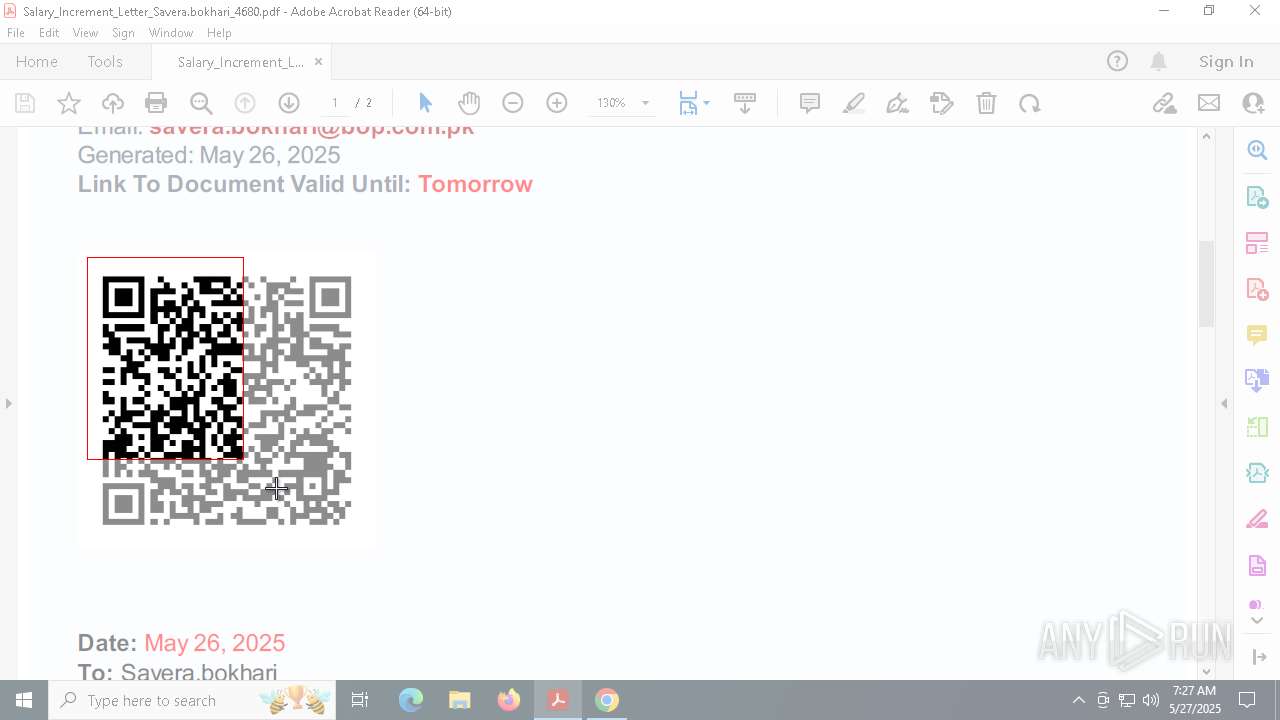Select the Salary_Increment_L... document tab
The height and width of the screenshot is (720, 1280).
pyautogui.click(x=240, y=62)
